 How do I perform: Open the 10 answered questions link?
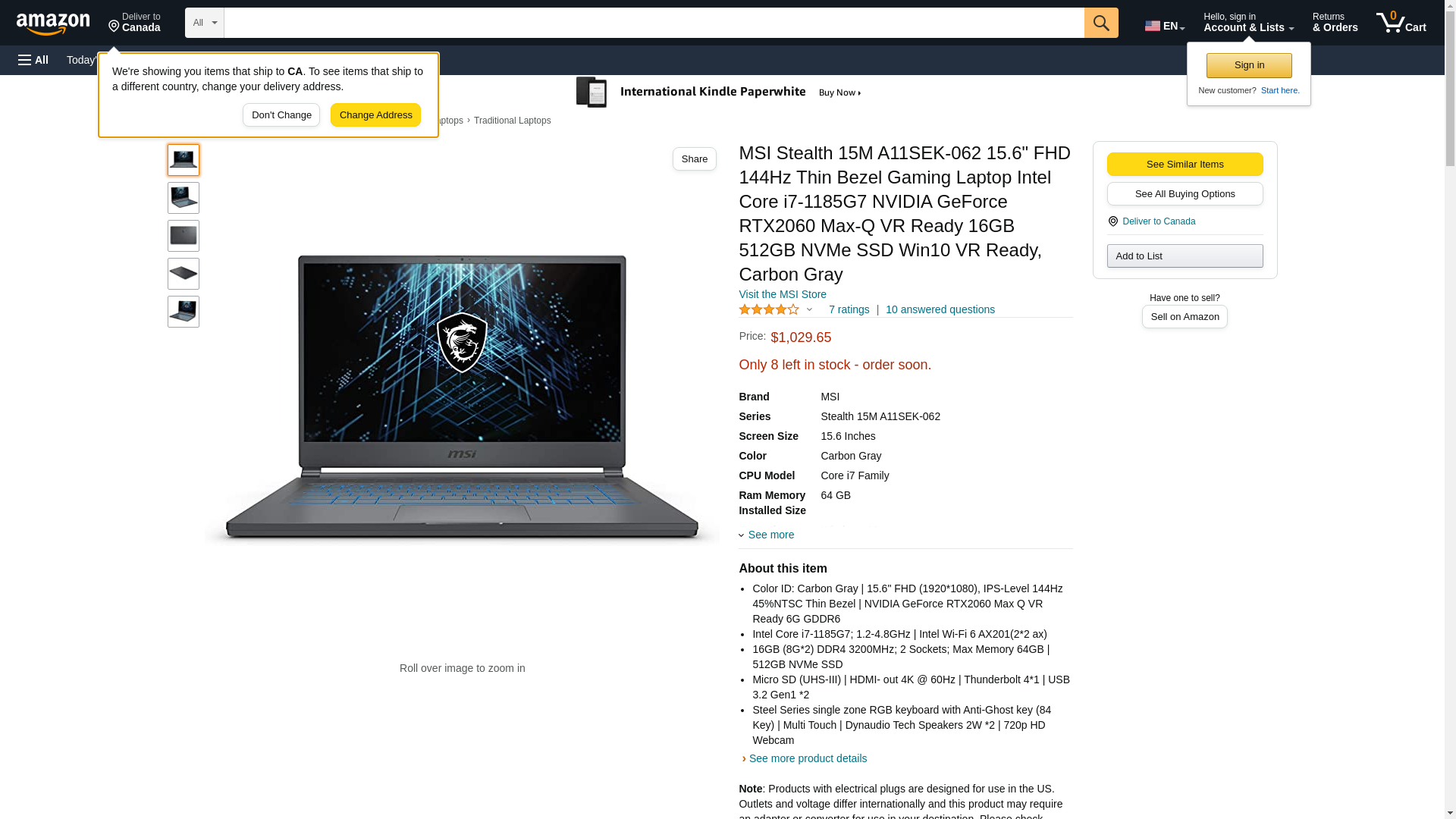940,309
